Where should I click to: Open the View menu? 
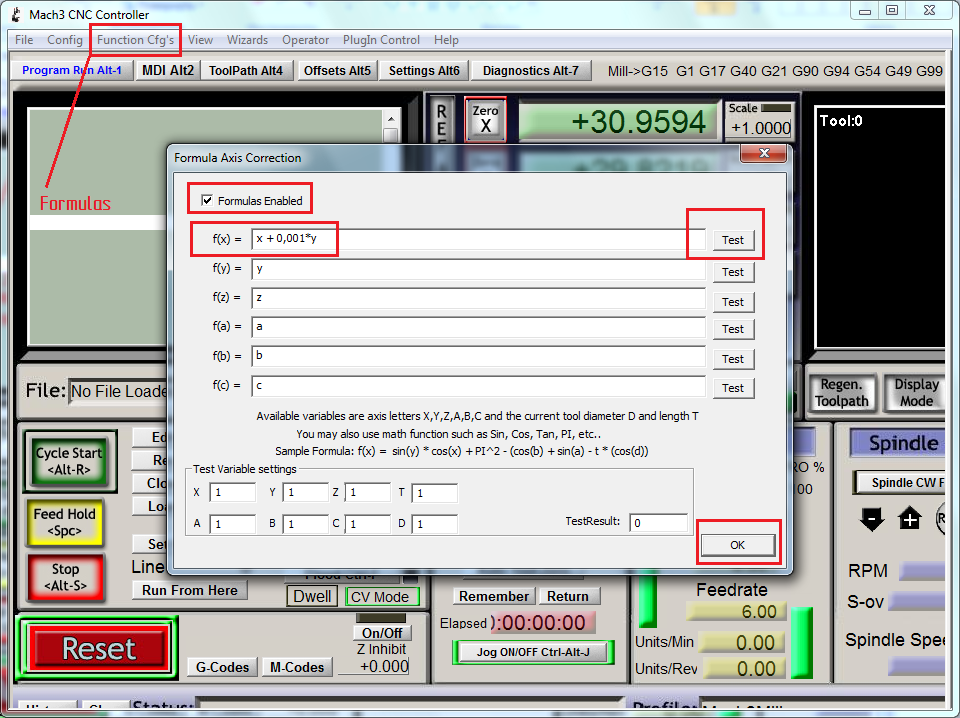click(200, 40)
